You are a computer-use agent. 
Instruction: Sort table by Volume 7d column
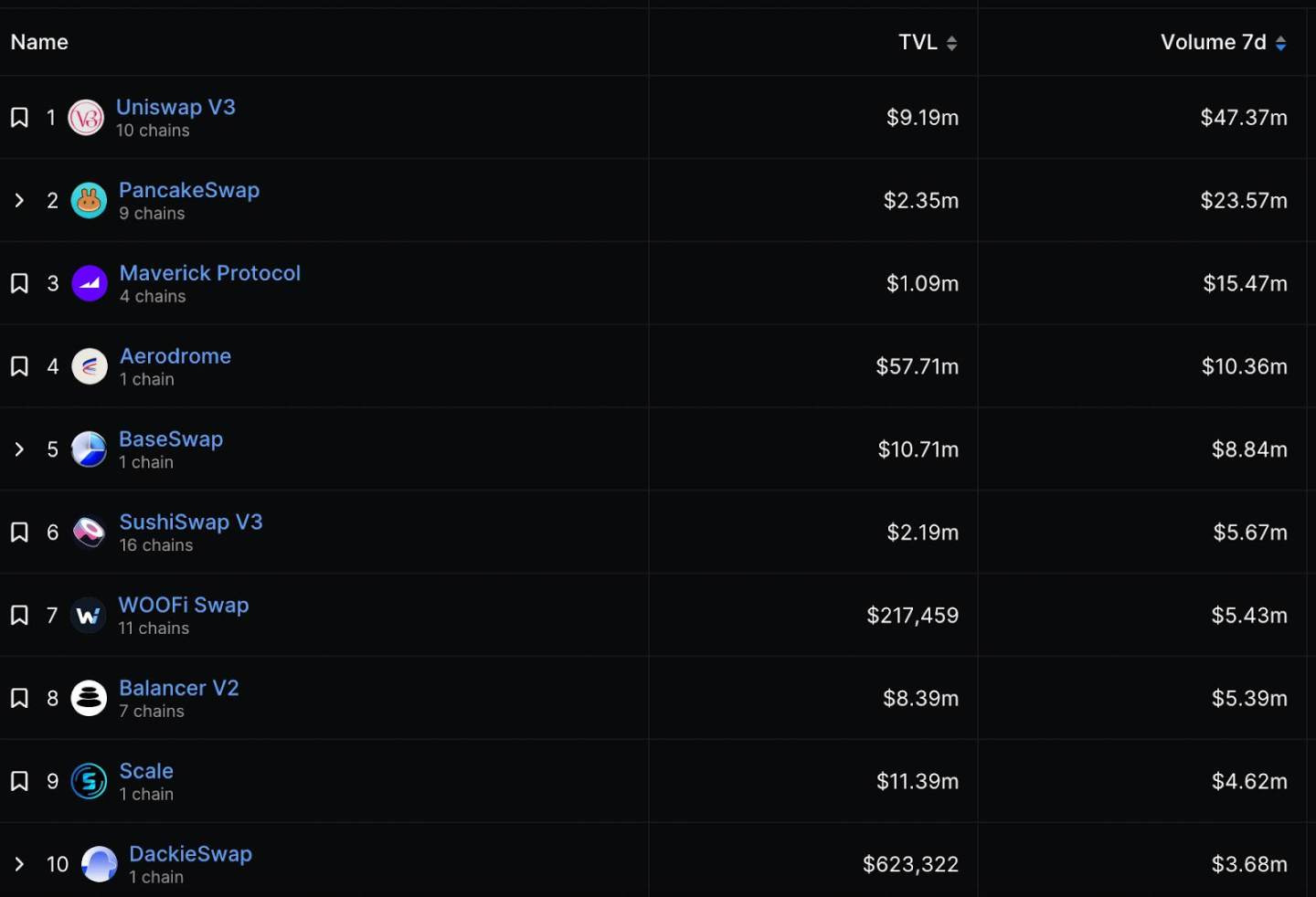click(1224, 43)
